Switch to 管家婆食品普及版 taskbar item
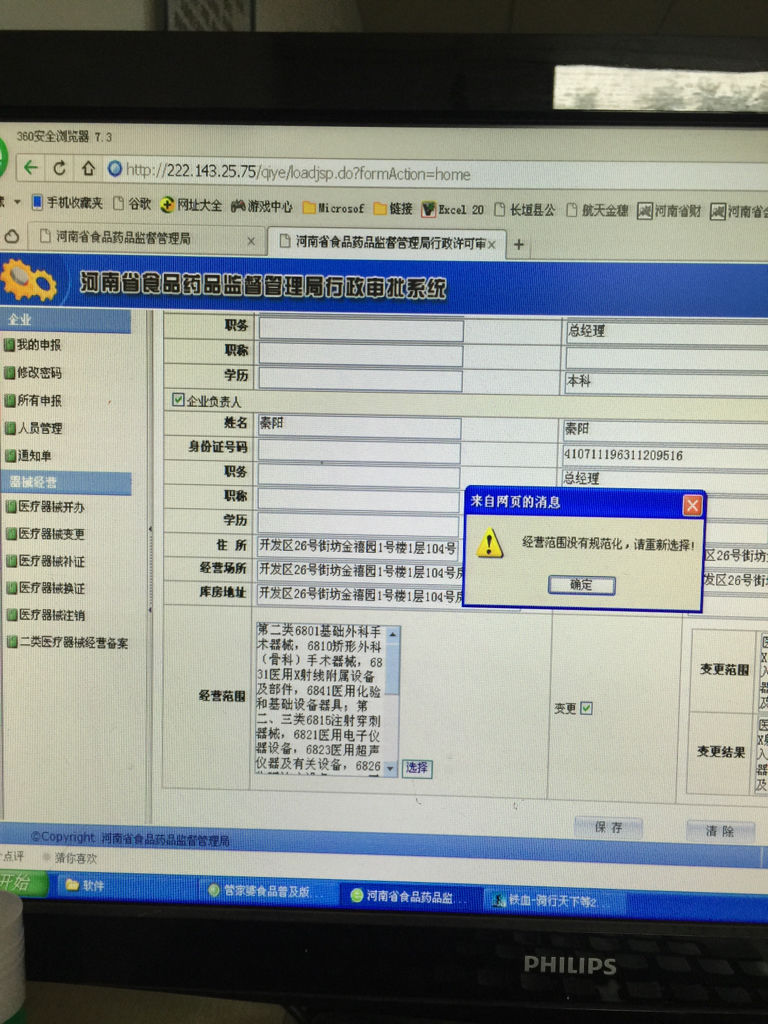This screenshot has height=1024, width=768. point(268,891)
